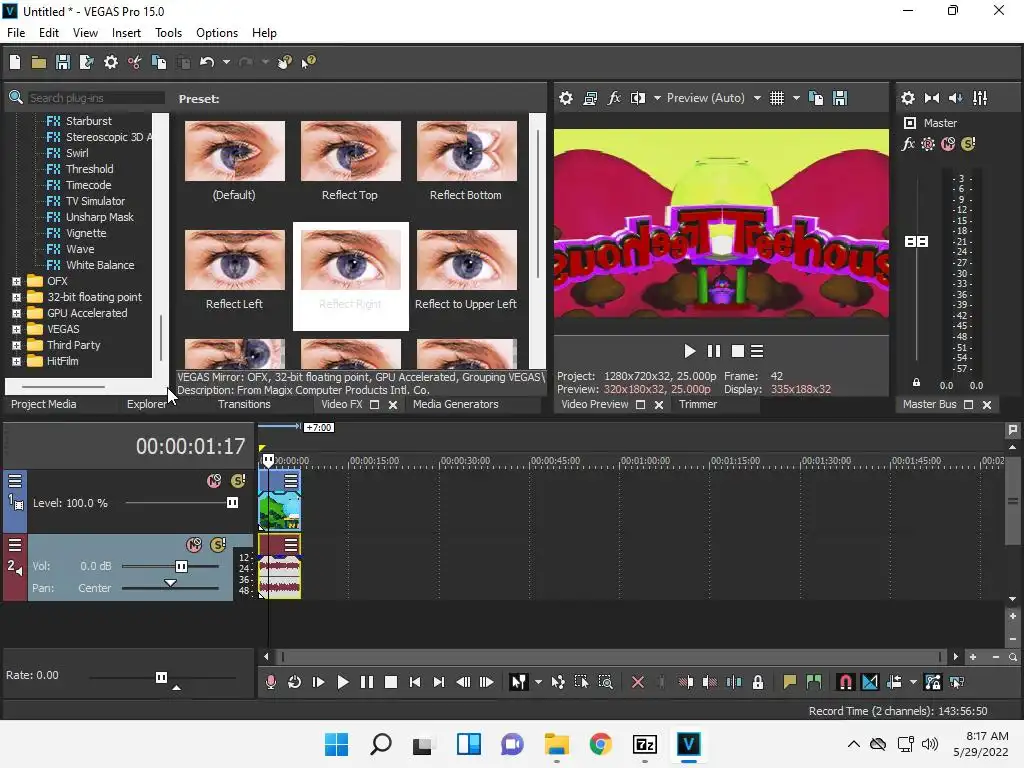Image resolution: width=1024 pixels, height=768 pixels.
Task: Adjust the playback Rate slider
Action: pyautogui.click(x=162, y=677)
